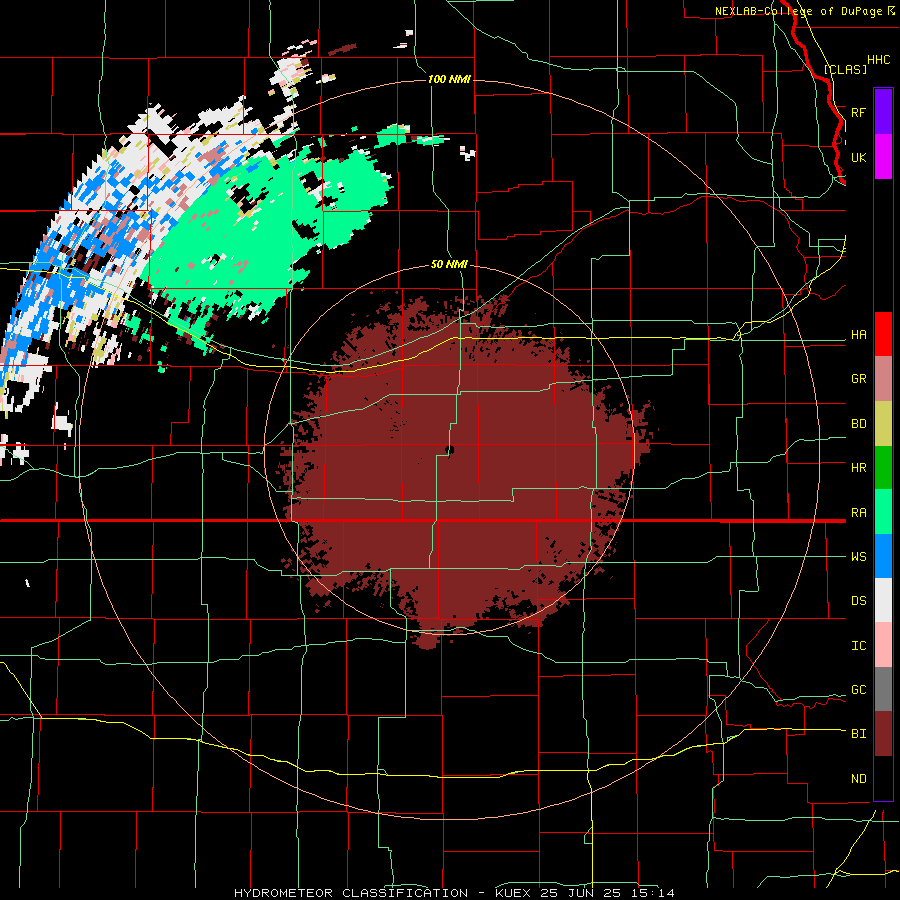The height and width of the screenshot is (900, 900).
Task: Click the 'GR' legend label
Action: click(x=858, y=379)
